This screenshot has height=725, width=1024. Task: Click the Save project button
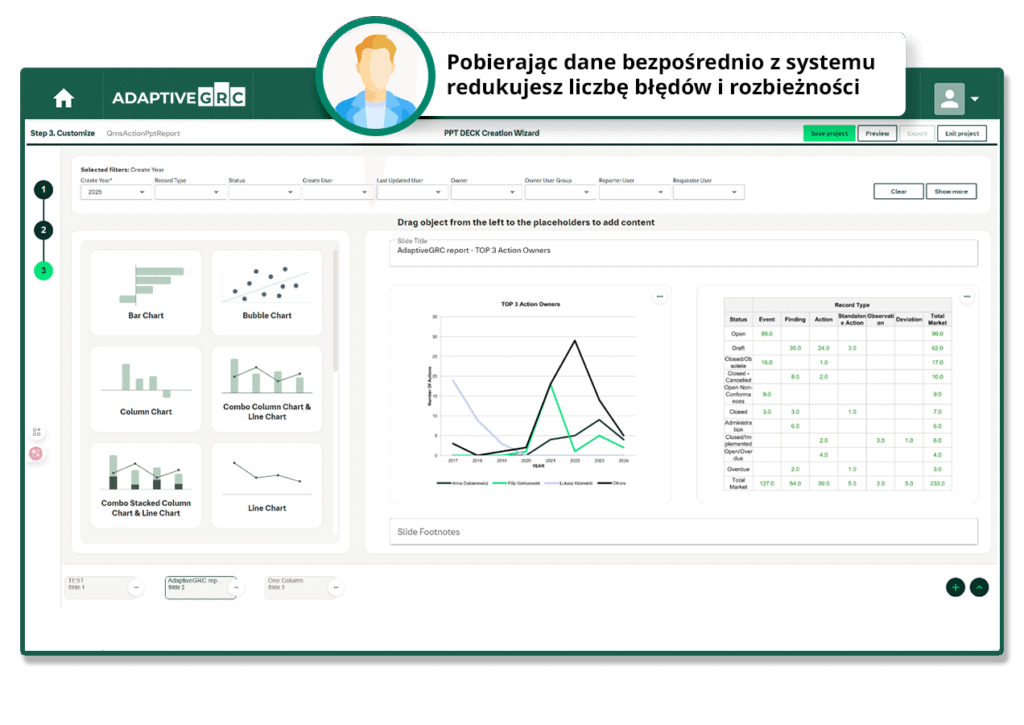point(828,132)
